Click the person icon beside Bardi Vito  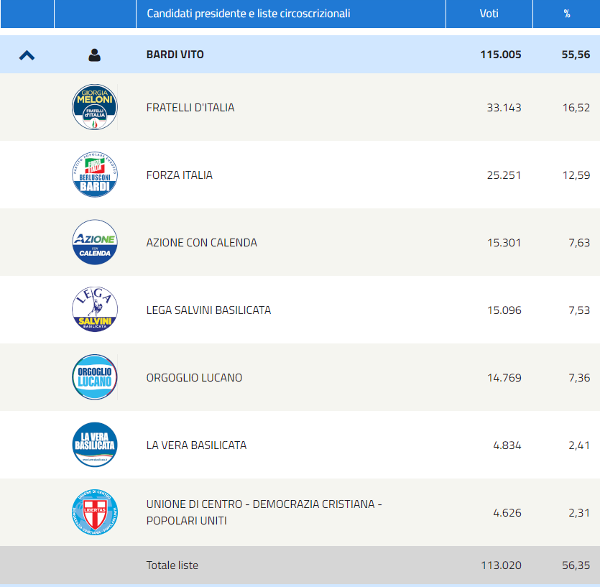click(x=95, y=55)
